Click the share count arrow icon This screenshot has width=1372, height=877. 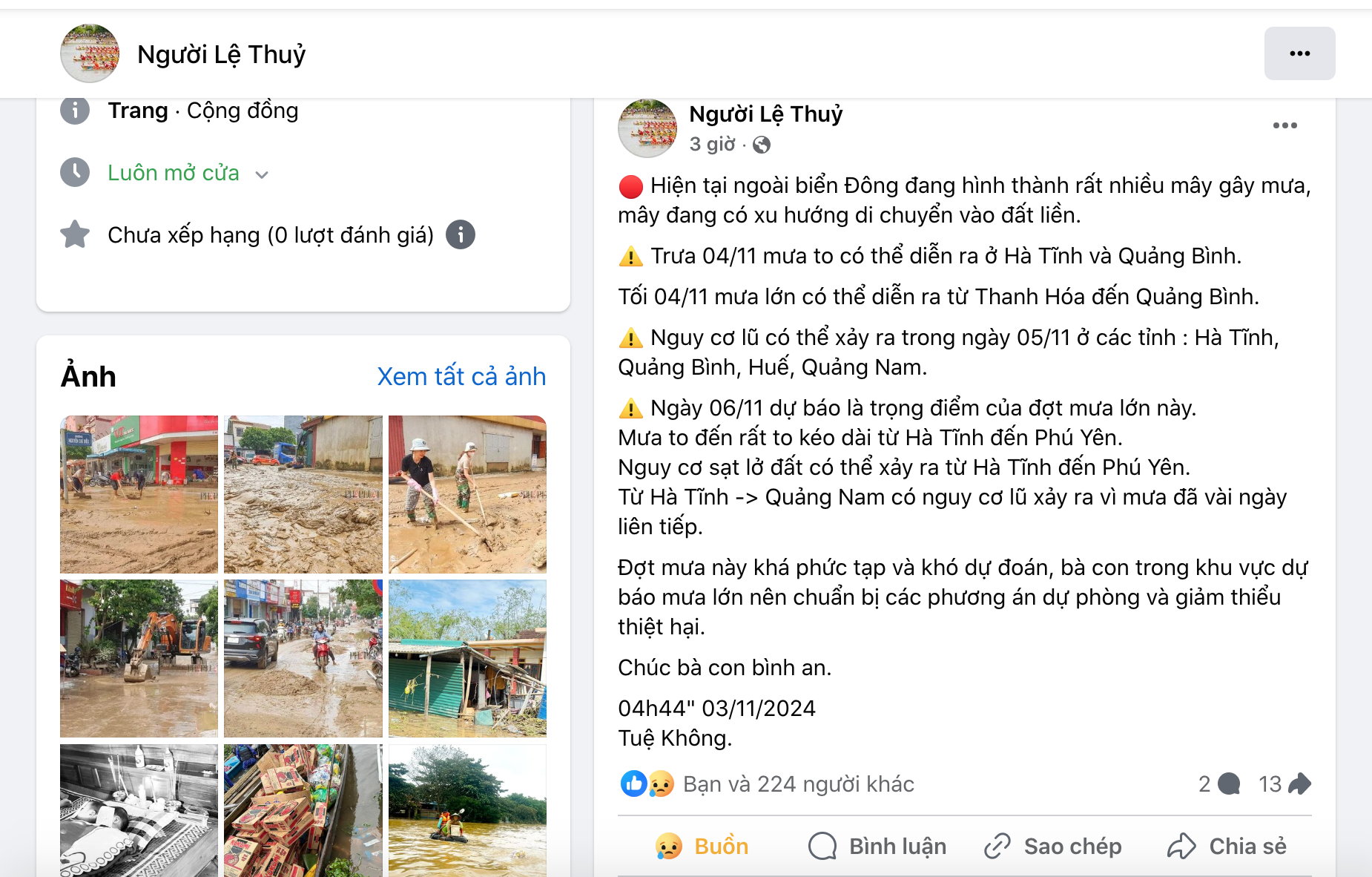point(1299,784)
